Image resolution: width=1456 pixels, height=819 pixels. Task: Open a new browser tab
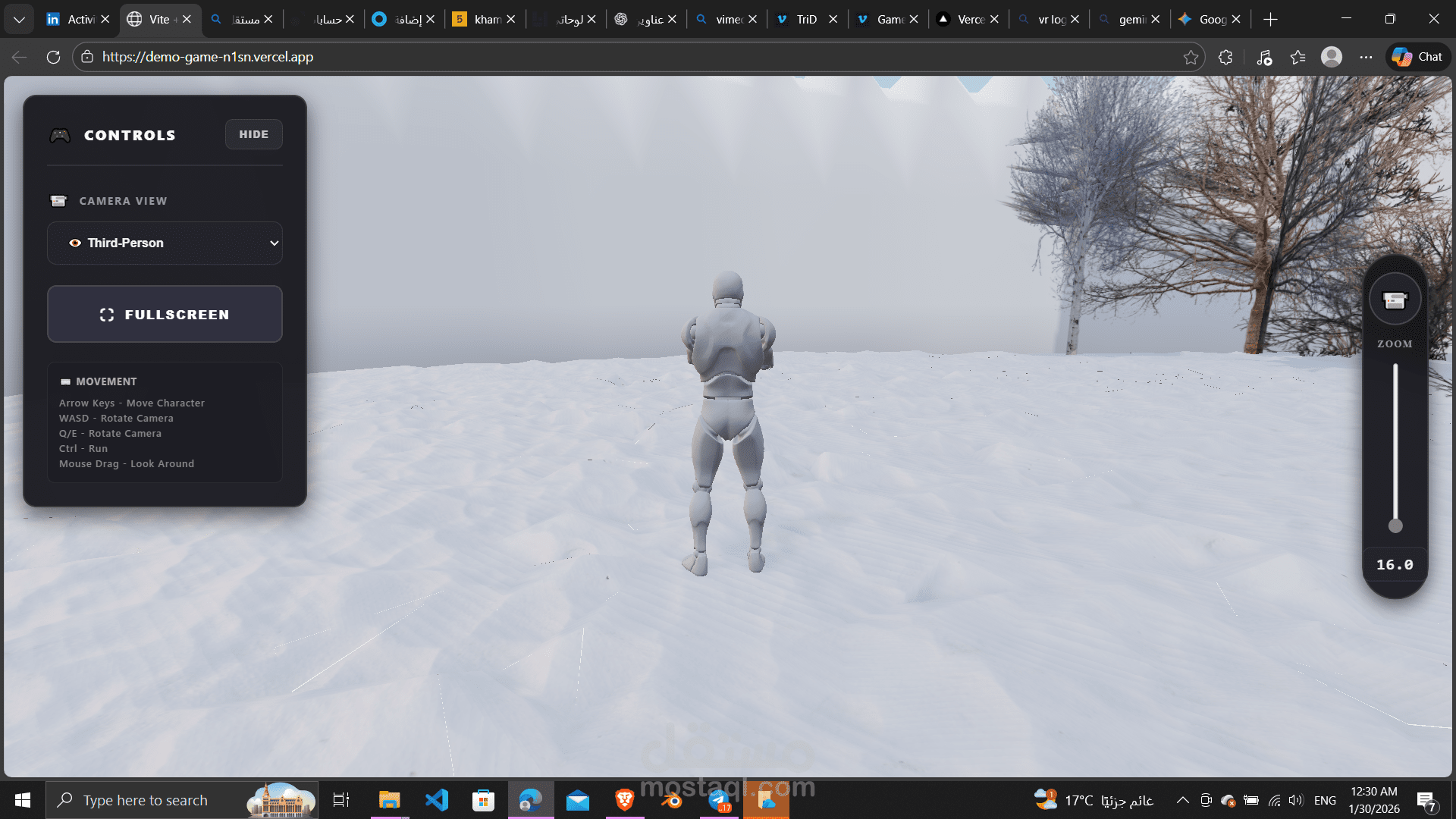(x=1271, y=19)
